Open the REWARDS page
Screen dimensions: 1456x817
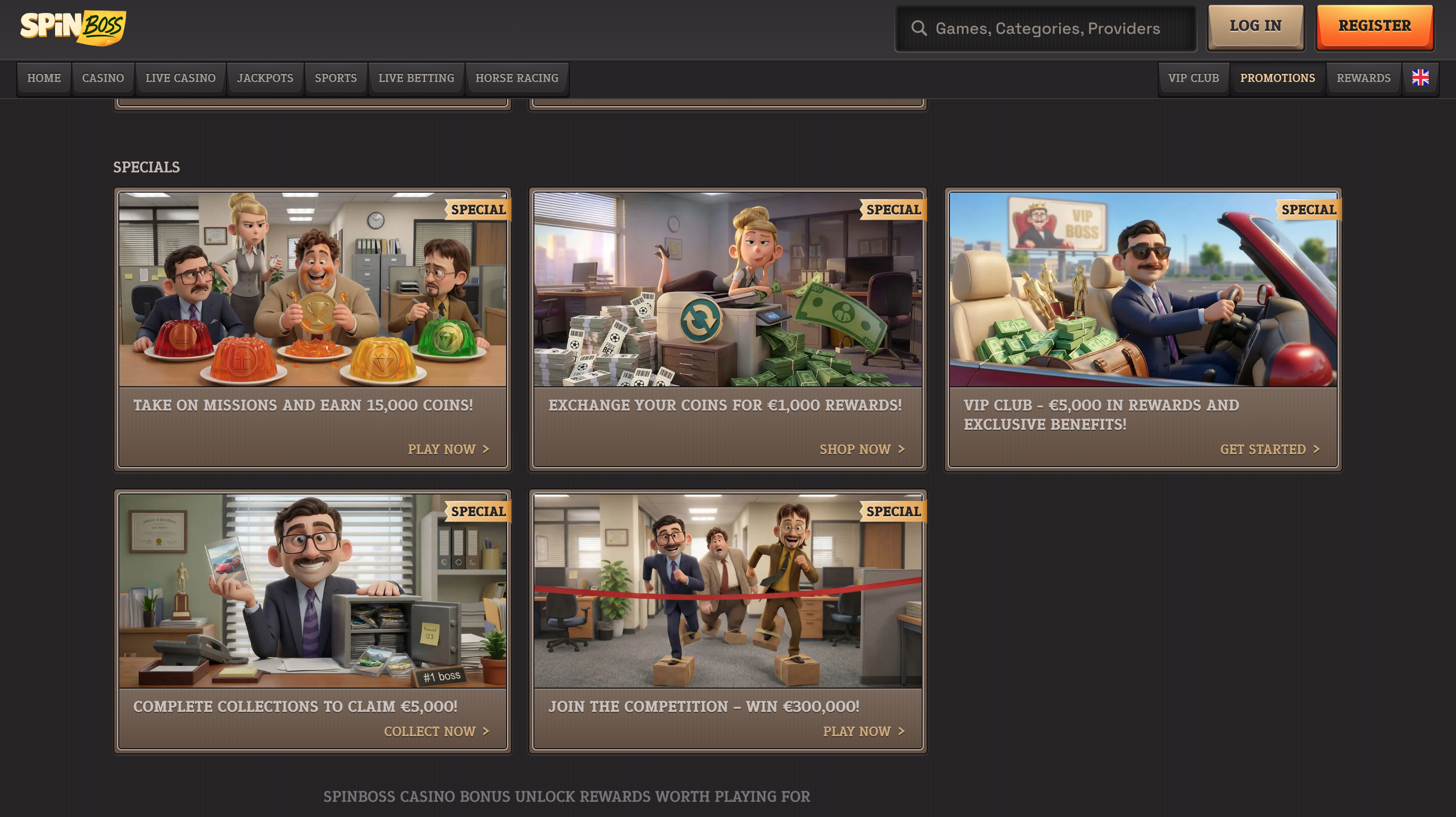pos(1363,78)
